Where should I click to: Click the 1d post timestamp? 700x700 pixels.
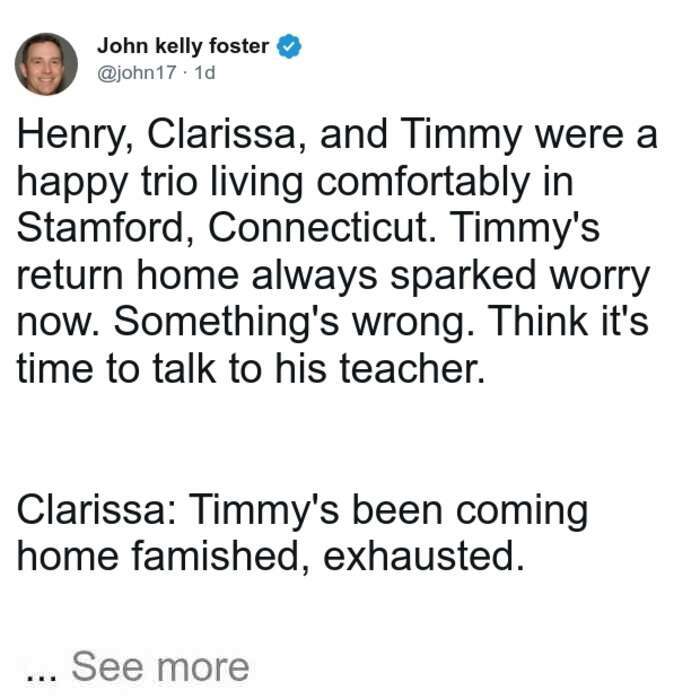click(x=205, y=72)
